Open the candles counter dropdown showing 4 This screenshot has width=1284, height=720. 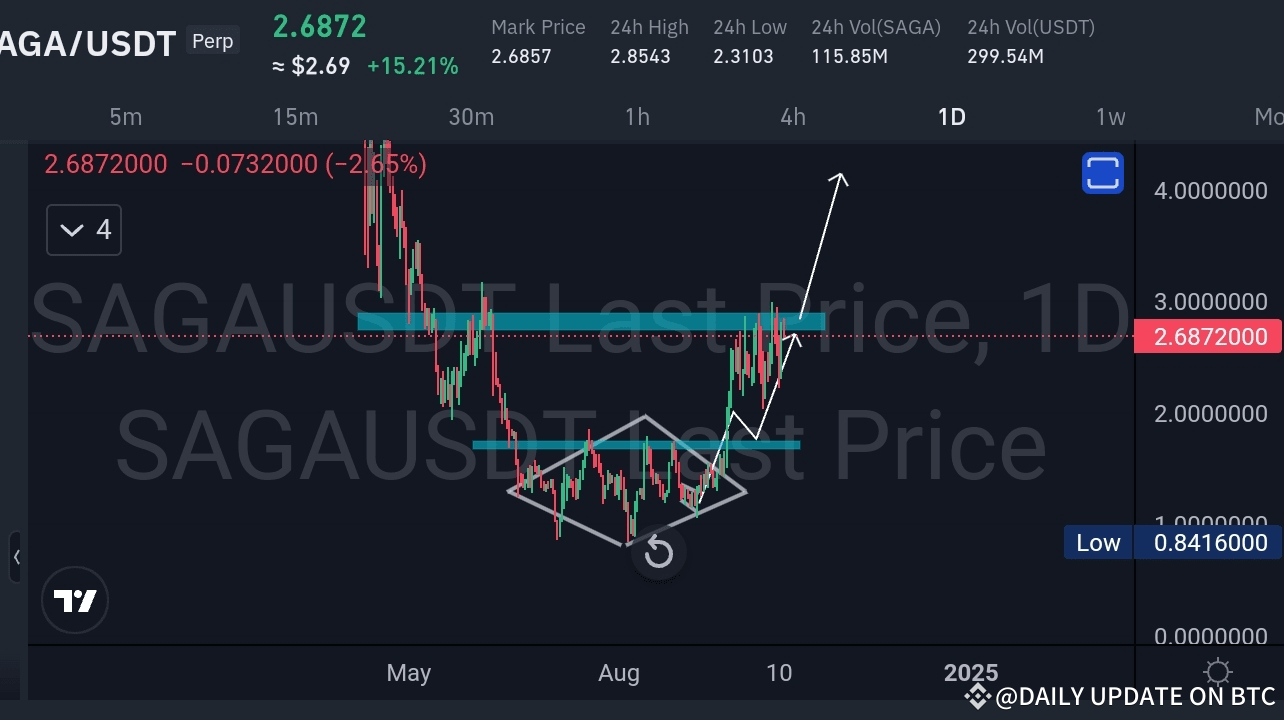click(x=83, y=229)
